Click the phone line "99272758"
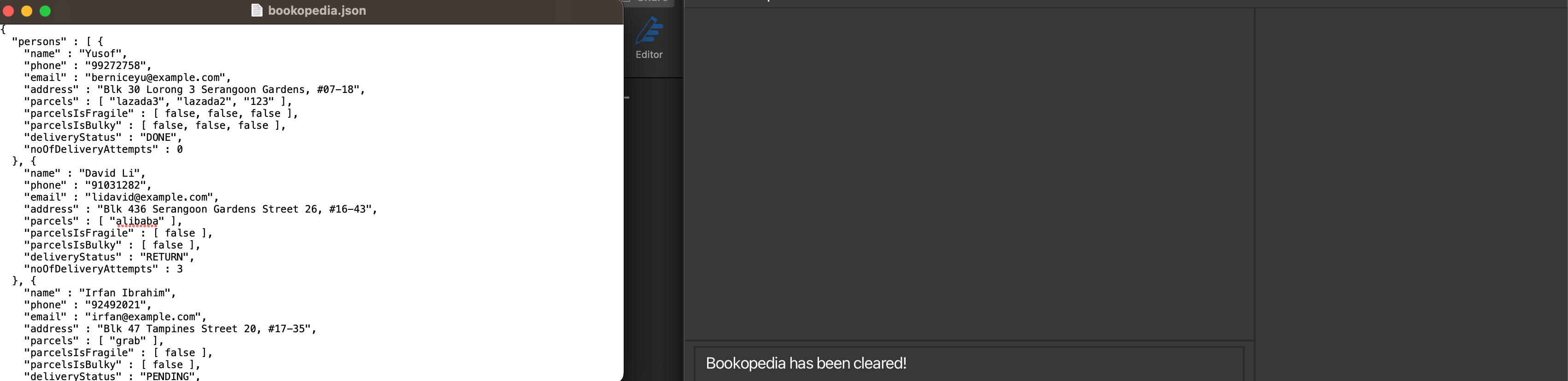1568x381 pixels. pos(88,66)
